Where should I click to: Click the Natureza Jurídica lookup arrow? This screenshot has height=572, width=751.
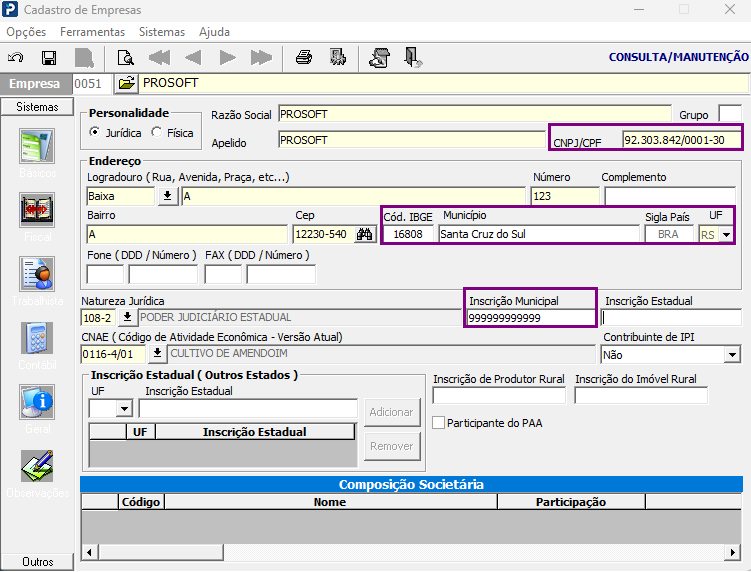[127, 317]
